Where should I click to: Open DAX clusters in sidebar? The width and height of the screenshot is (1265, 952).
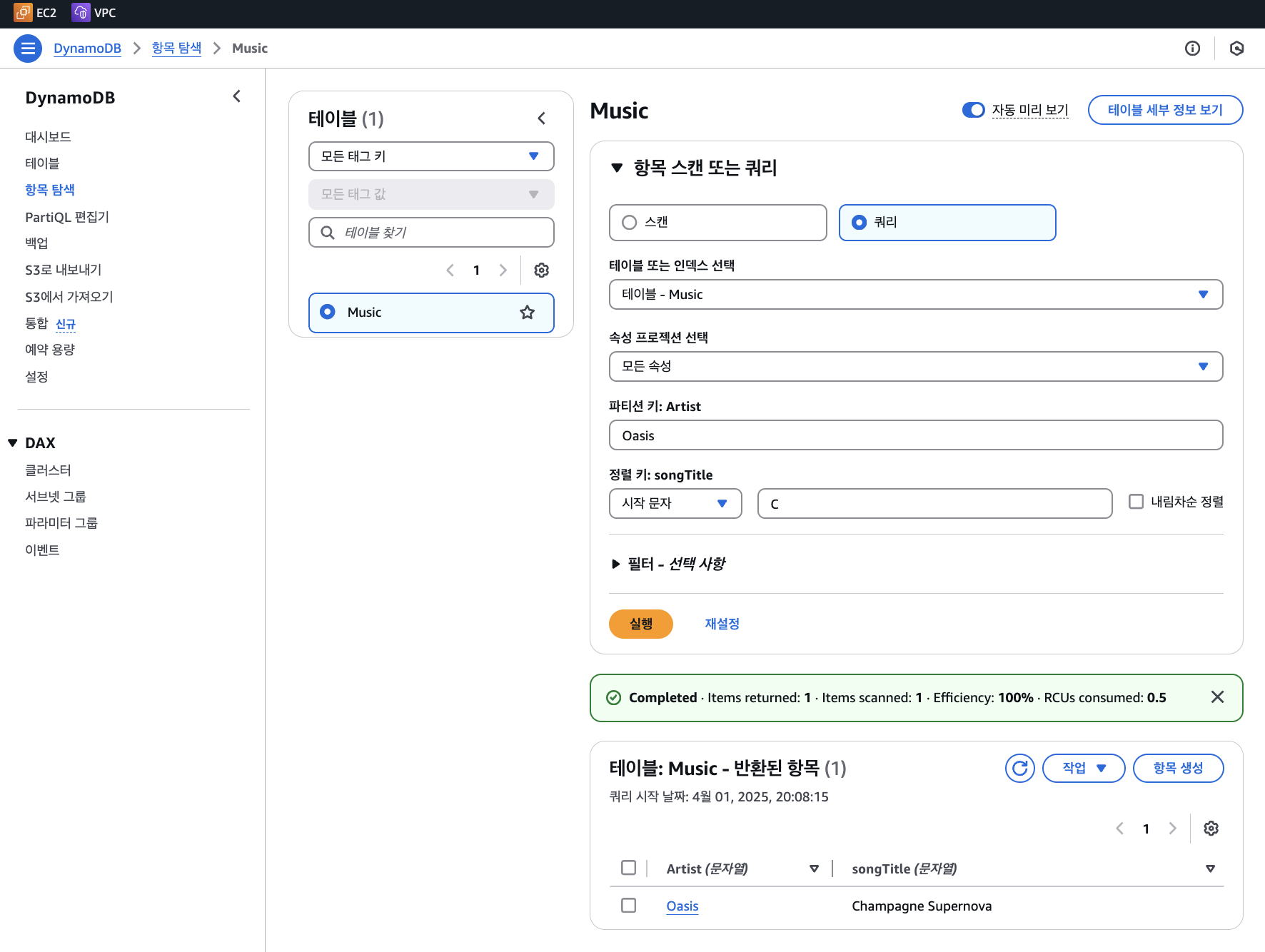(48, 470)
